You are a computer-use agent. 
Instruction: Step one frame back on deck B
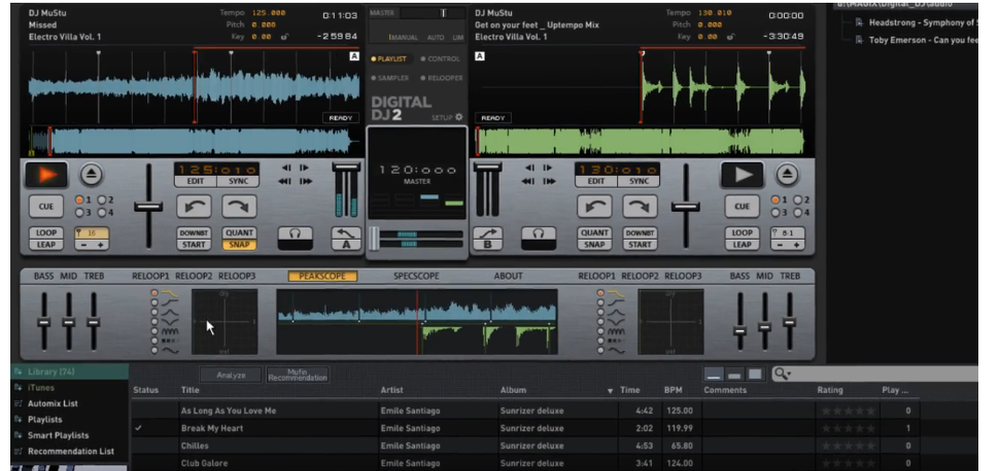(529, 168)
